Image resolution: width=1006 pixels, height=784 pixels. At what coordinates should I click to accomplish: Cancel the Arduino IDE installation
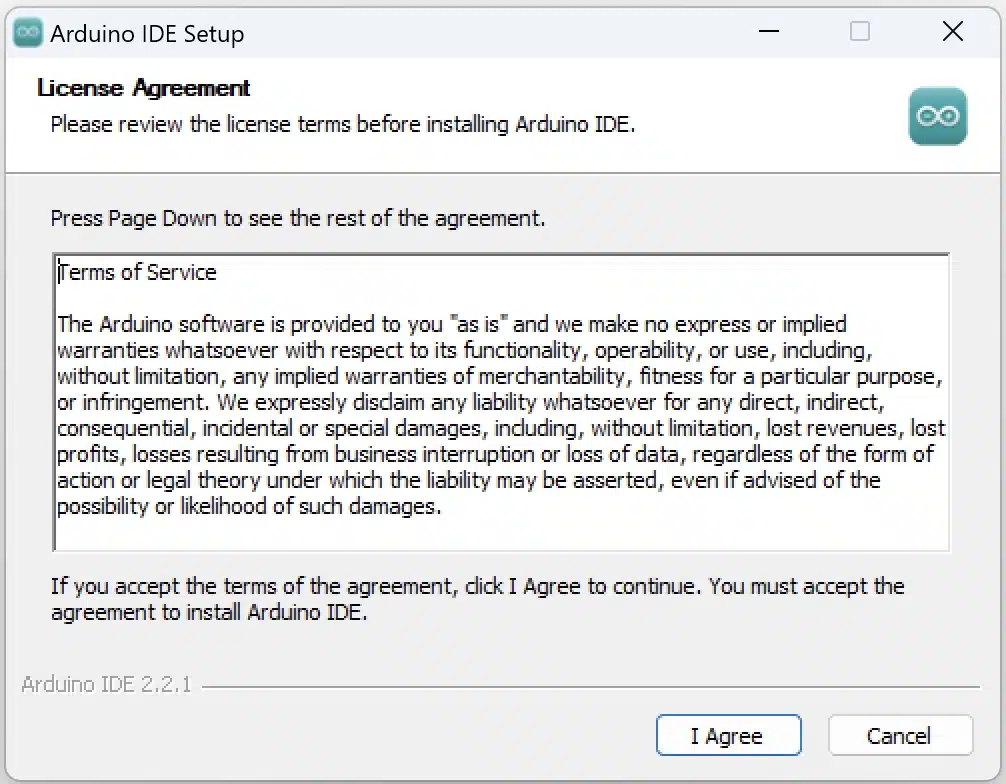click(x=900, y=736)
